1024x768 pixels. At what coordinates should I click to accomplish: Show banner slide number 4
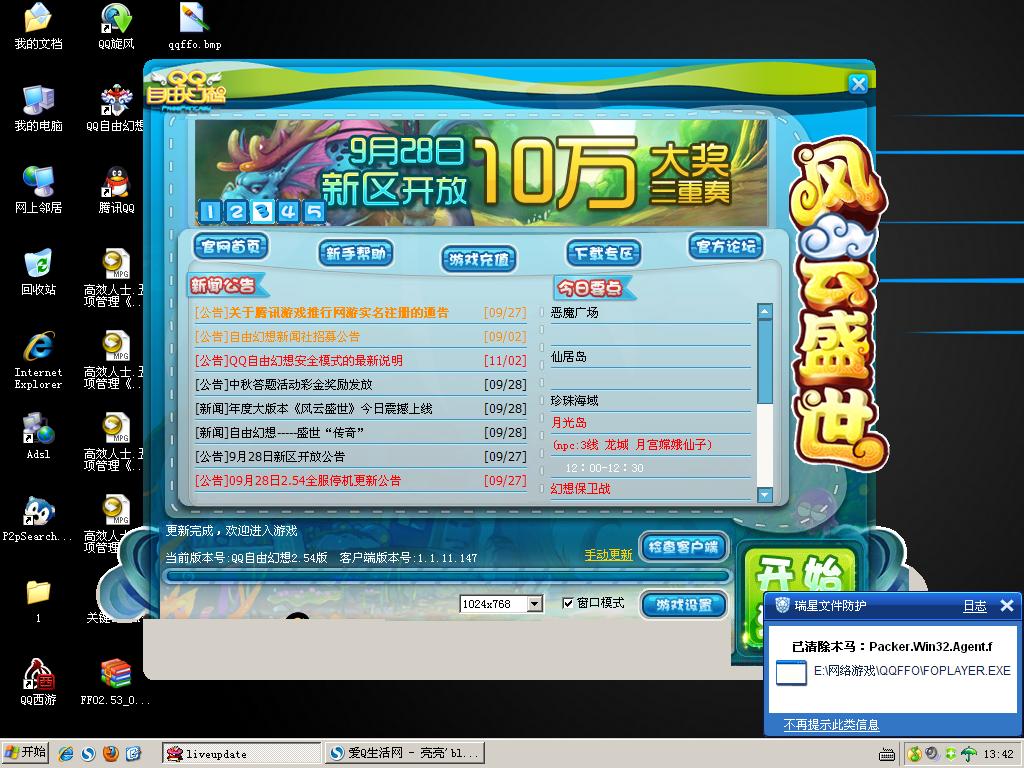289,211
